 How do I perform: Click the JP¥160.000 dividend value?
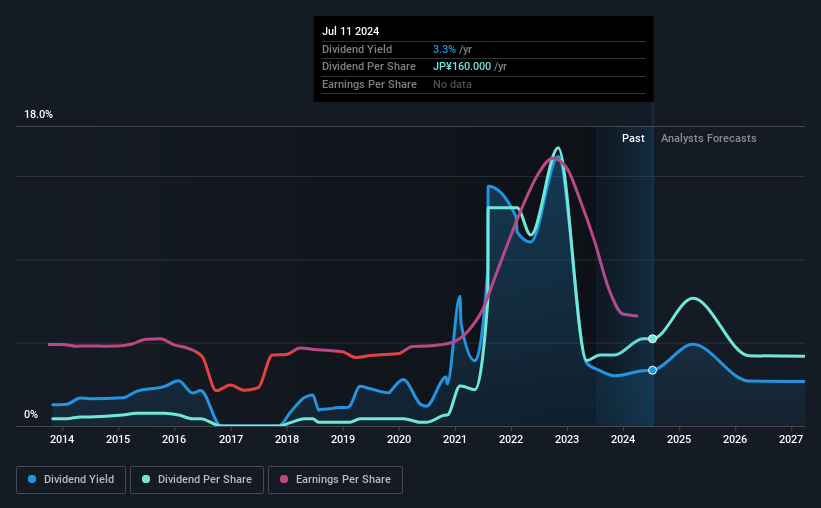click(462, 67)
